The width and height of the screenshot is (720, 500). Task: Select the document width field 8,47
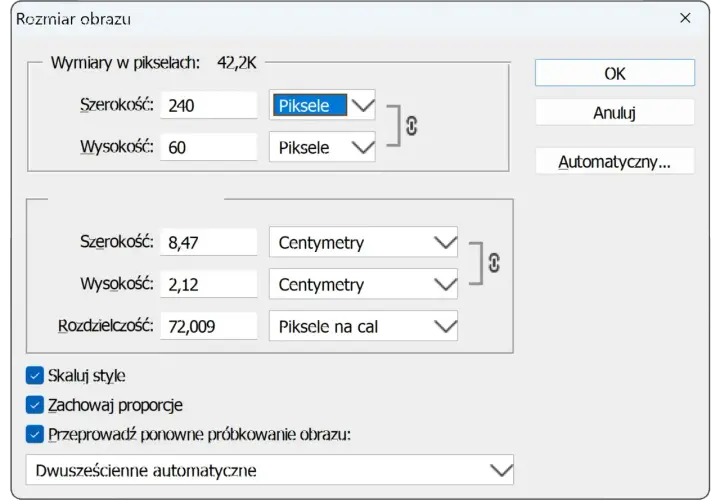208,242
